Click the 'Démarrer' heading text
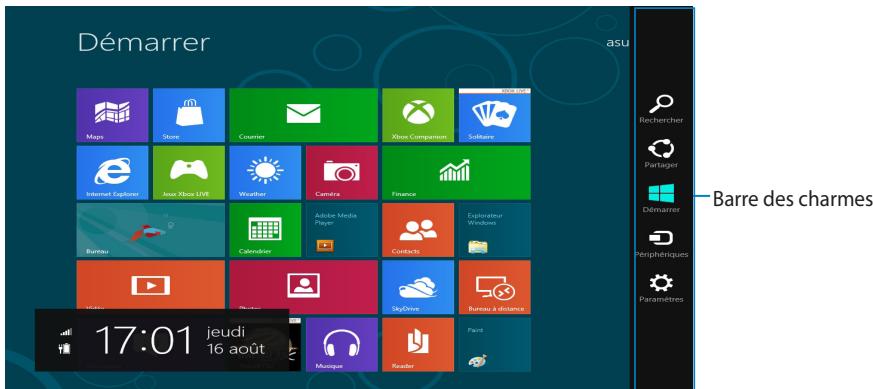 point(144,43)
